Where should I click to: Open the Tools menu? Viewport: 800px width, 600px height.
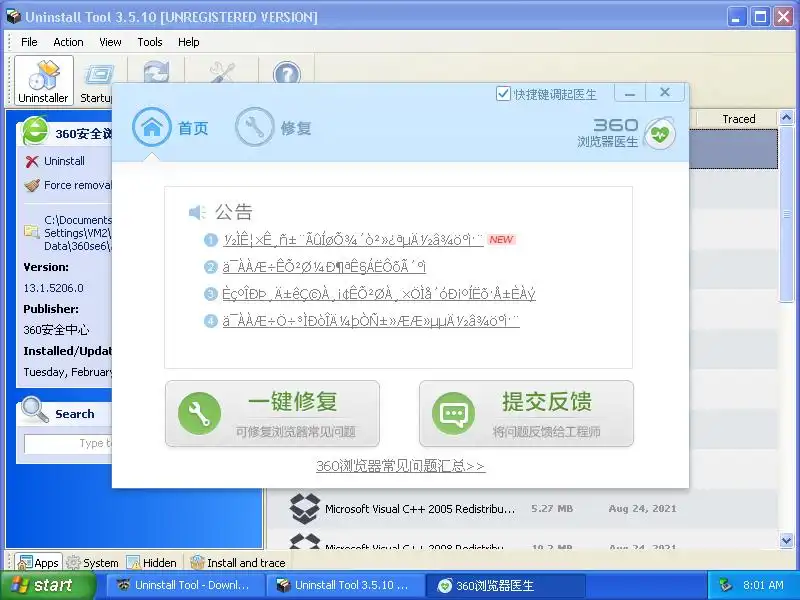(149, 42)
